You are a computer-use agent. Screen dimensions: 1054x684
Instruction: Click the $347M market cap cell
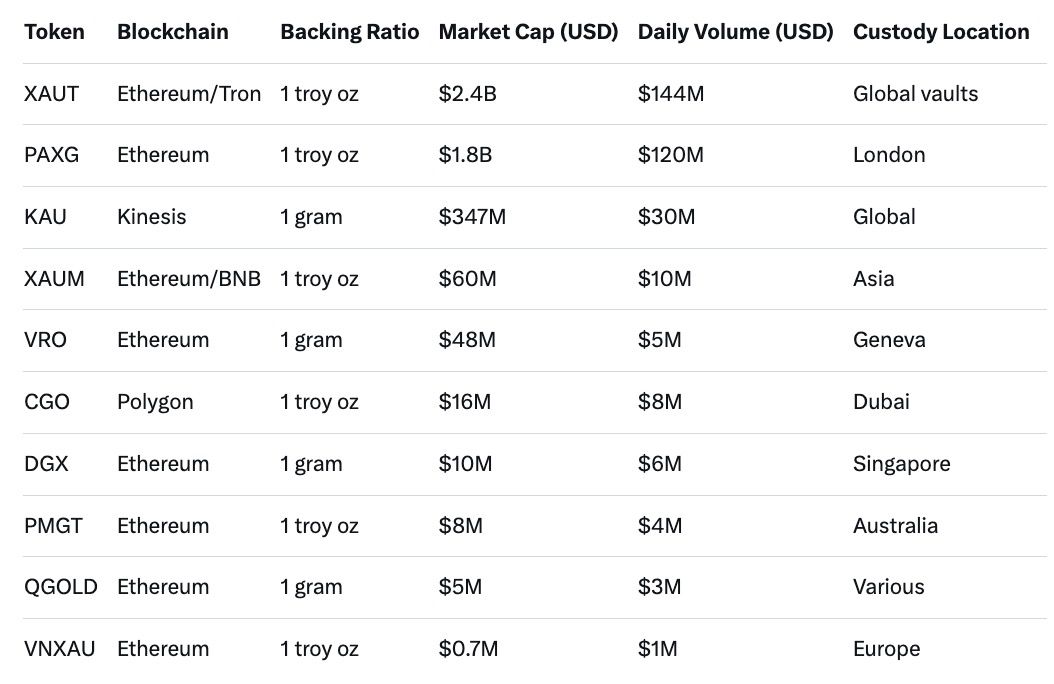pyautogui.click(x=472, y=217)
